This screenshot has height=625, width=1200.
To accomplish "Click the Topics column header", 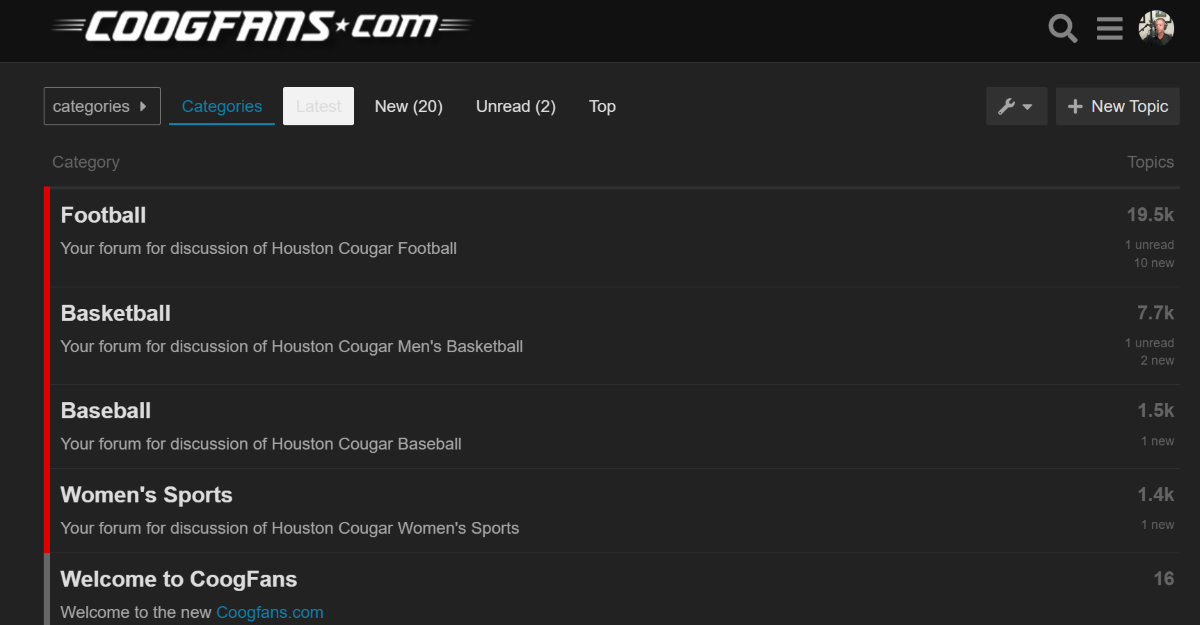I will (1151, 162).
